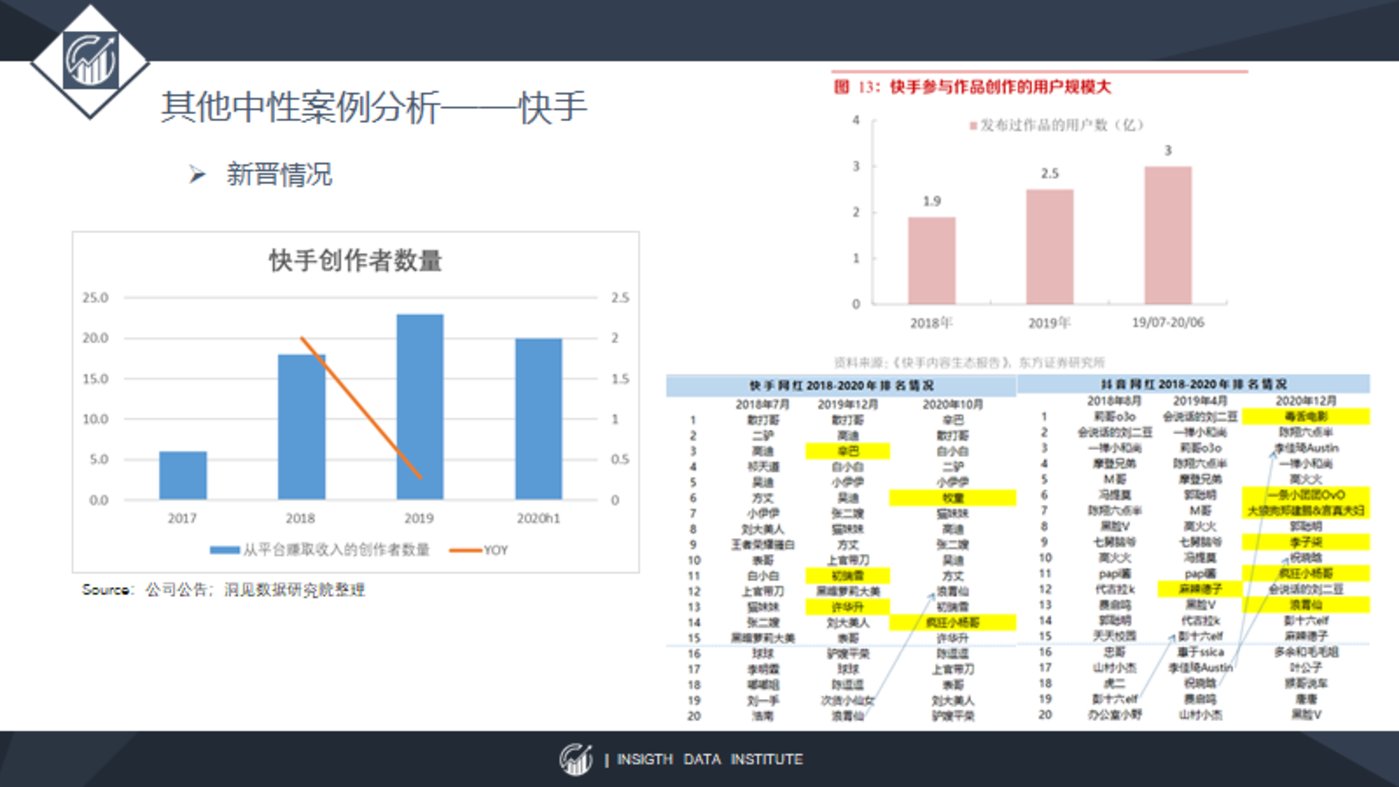Click the 资料来源 line mentioning 东方证券研究所
Image resolution: width=1399 pixels, height=787 pixels.
tap(970, 362)
